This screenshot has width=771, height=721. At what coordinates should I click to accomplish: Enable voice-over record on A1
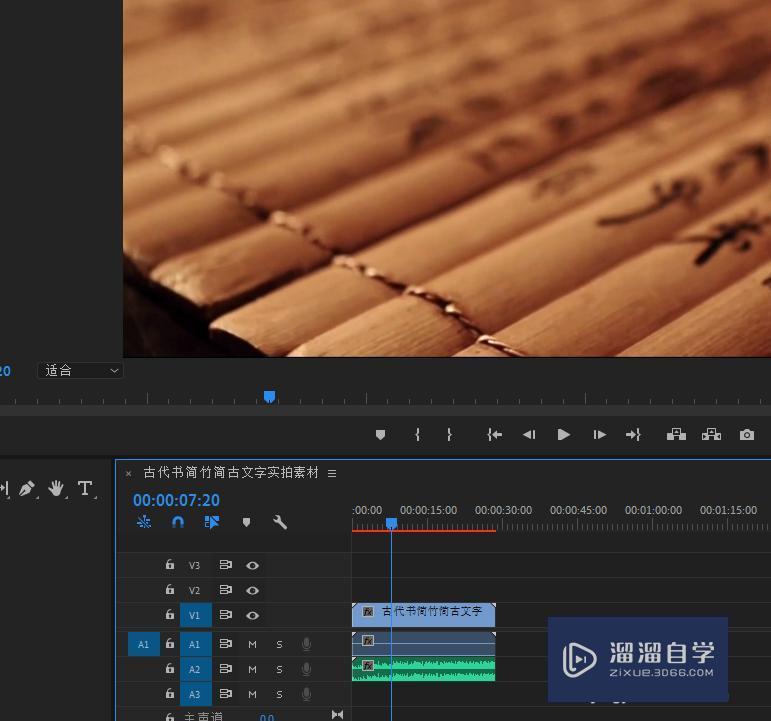tap(306, 644)
